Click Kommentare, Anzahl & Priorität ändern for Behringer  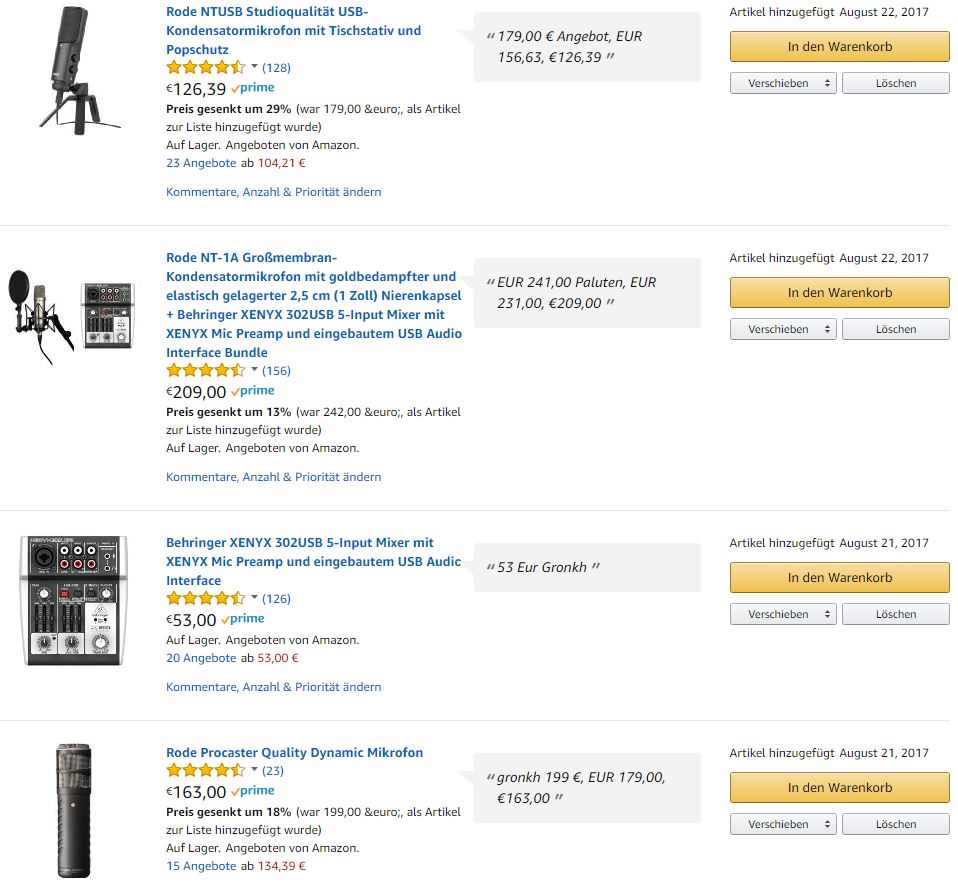point(273,687)
